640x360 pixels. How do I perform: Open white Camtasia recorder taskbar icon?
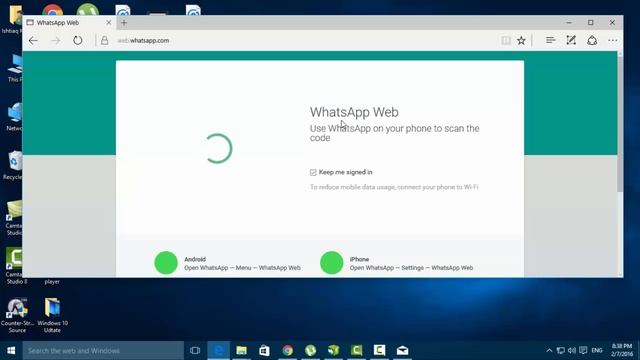click(x=379, y=351)
